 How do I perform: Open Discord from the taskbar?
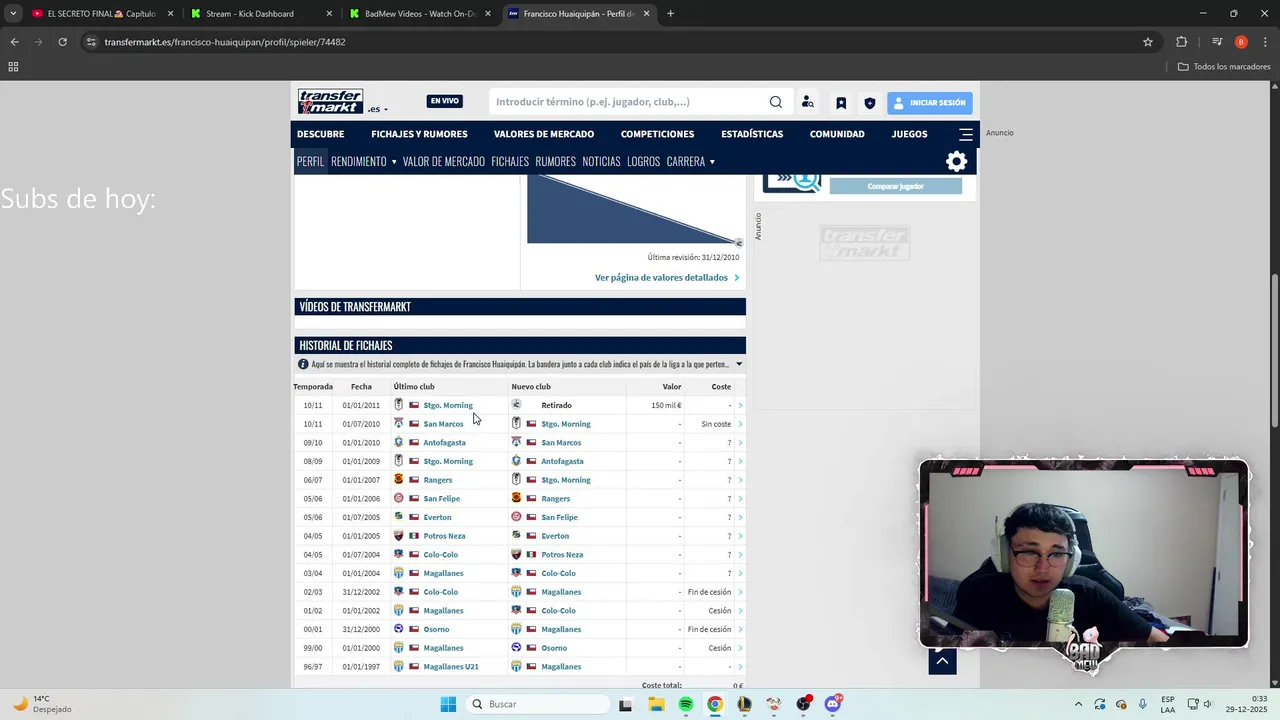pos(833,704)
